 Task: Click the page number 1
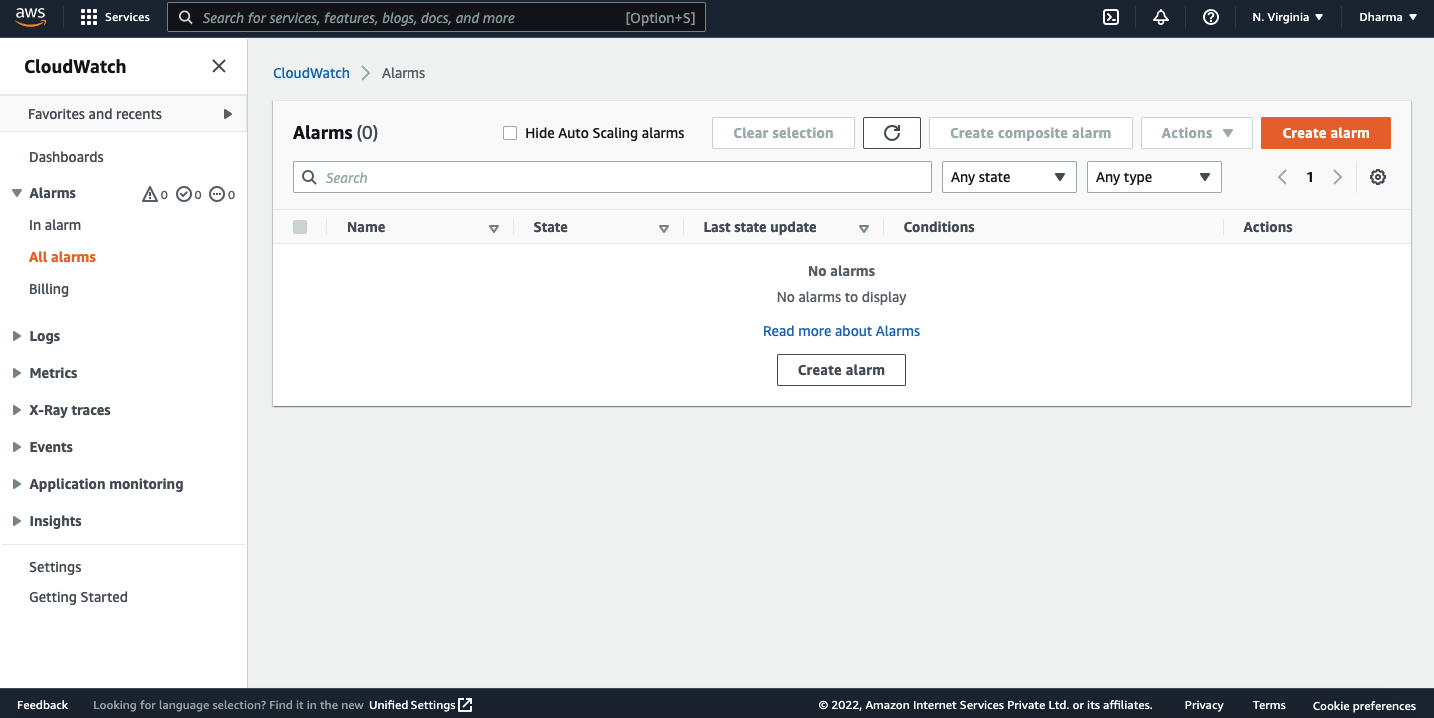[1310, 177]
